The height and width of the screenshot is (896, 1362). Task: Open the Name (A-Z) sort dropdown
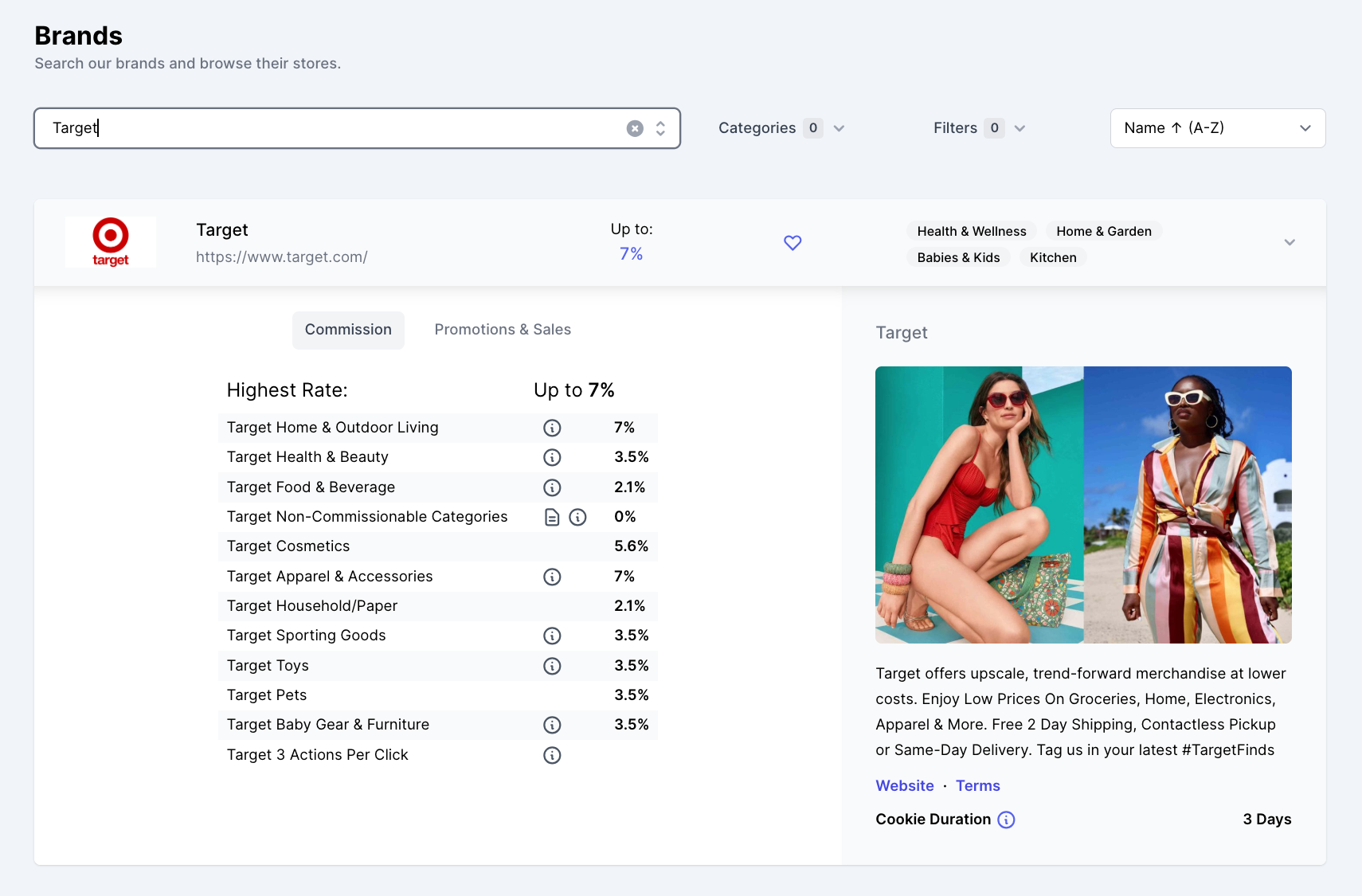[1218, 128]
